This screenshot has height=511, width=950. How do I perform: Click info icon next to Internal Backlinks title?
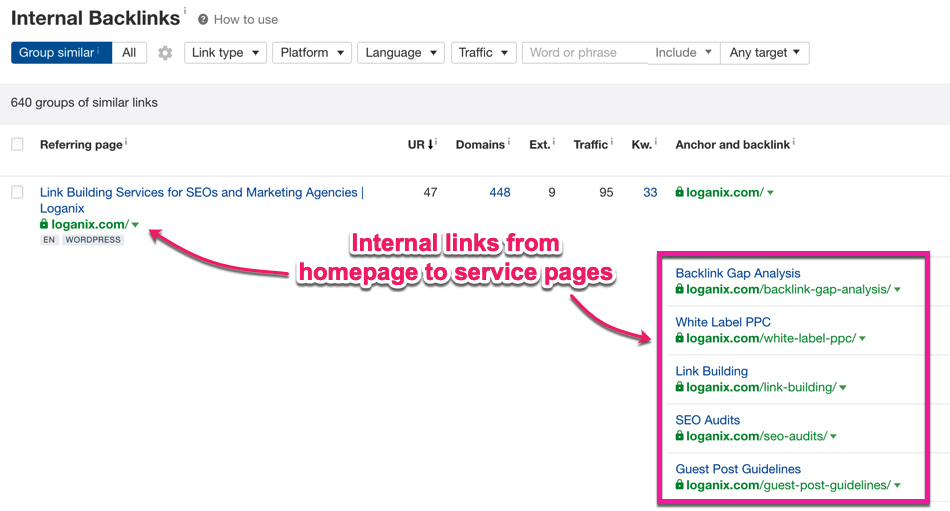point(185,10)
